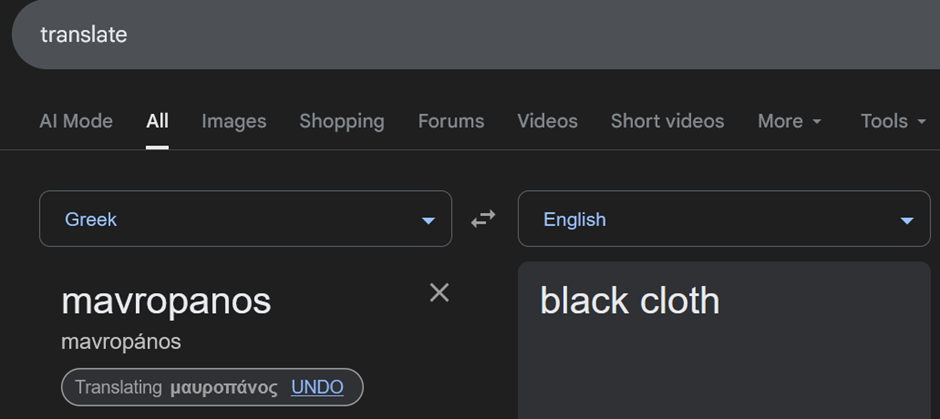Go to the Images tab
940x419 pixels.
(234, 121)
